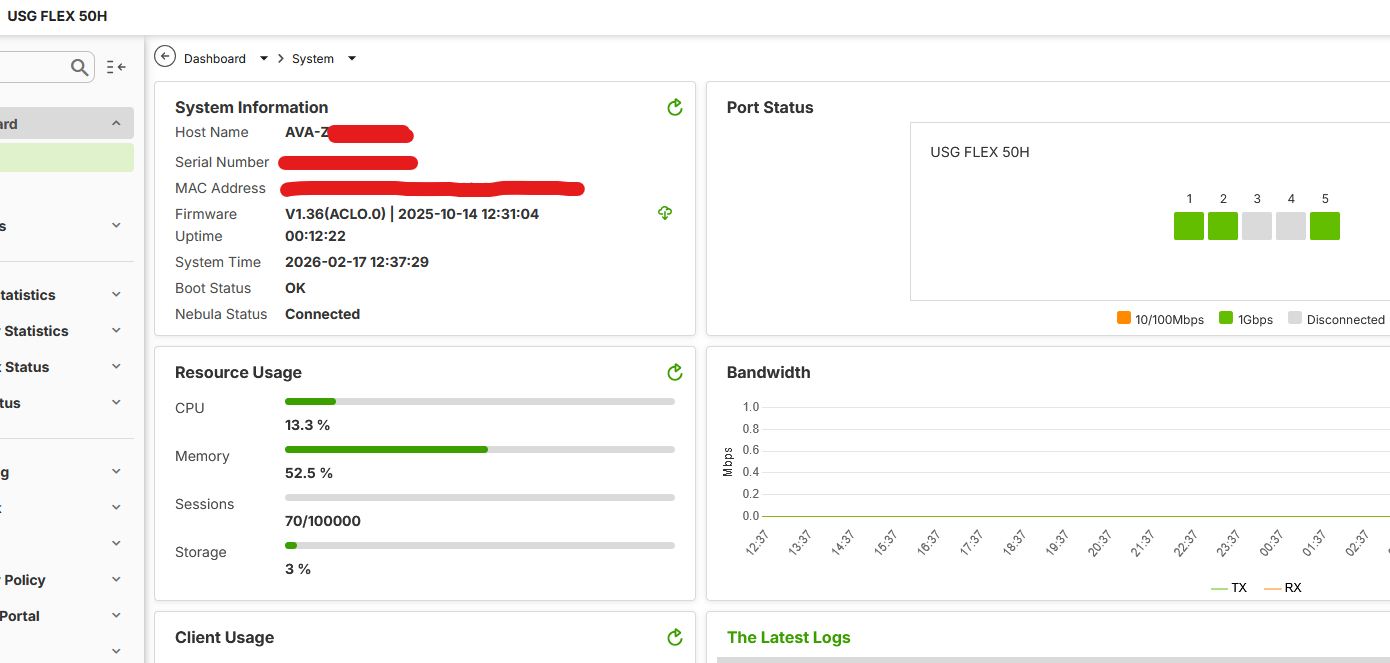The width and height of the screenshot is (1390, 663).
Task: Collapse the Dashboard sidebar section
Action: click(x=116, y=124)
